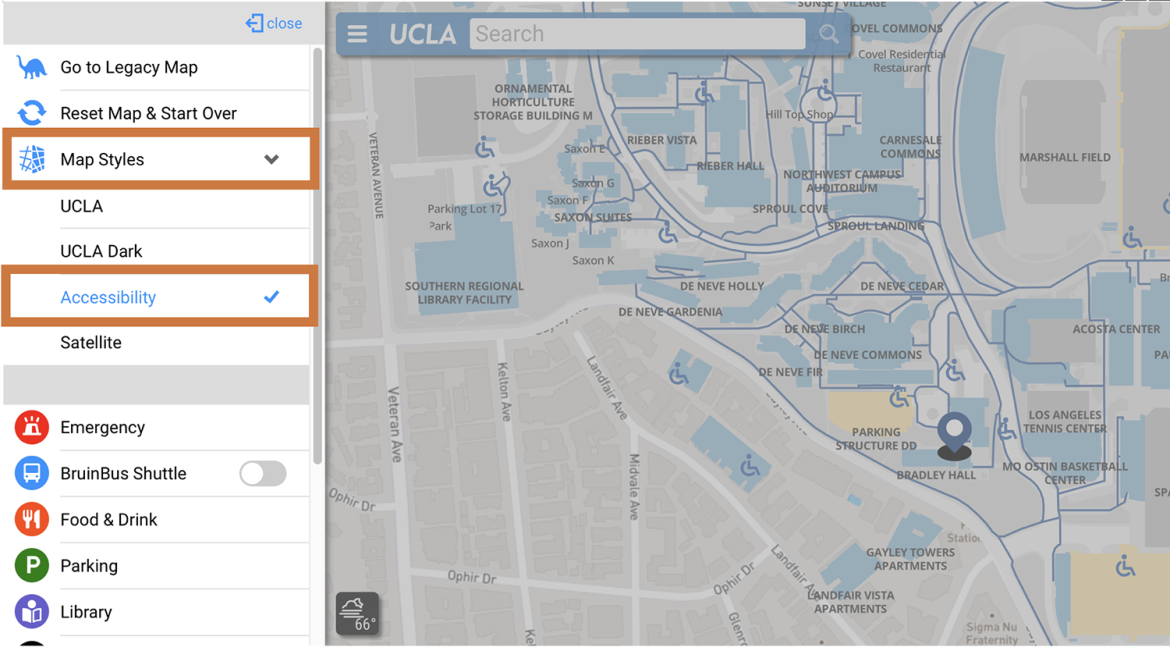This screenshot has height=658, width=1170.
Task: Click the SPROUL LANDING label
Action: point(875,226)
